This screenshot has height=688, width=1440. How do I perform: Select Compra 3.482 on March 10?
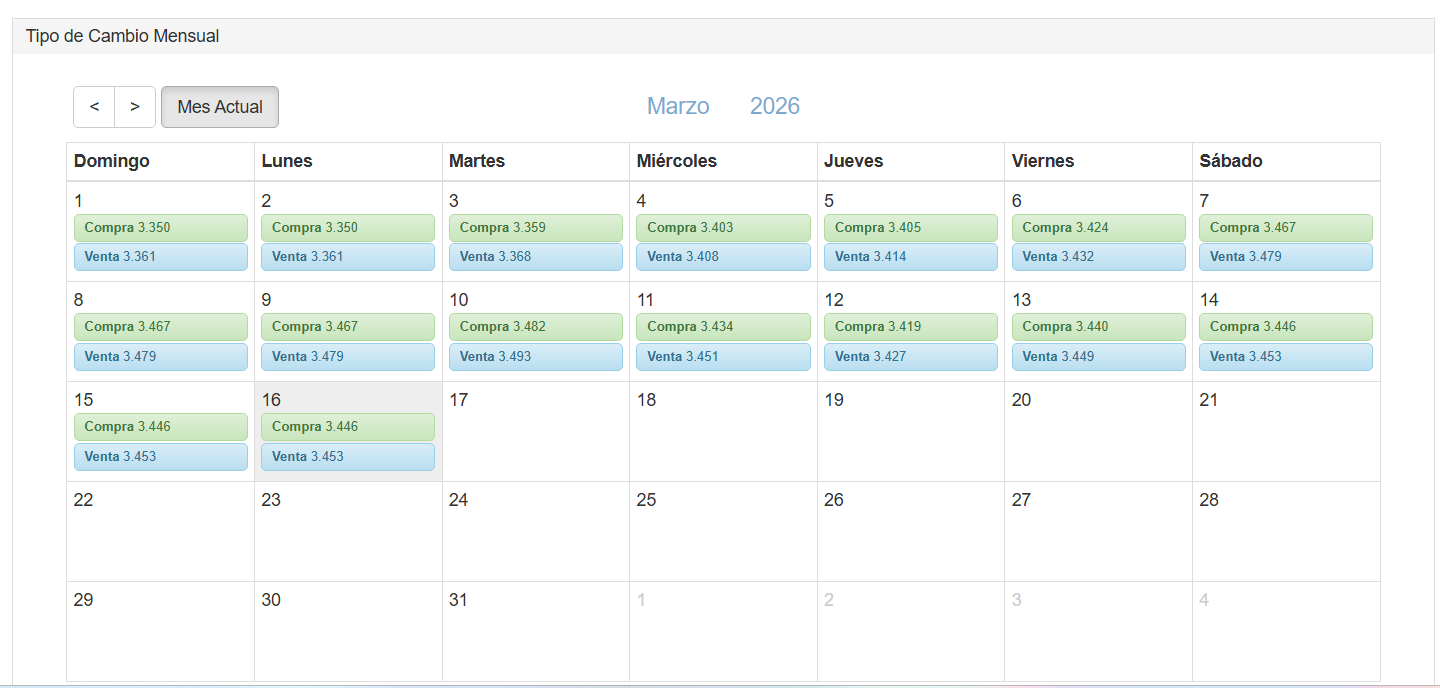click(535, 327)
